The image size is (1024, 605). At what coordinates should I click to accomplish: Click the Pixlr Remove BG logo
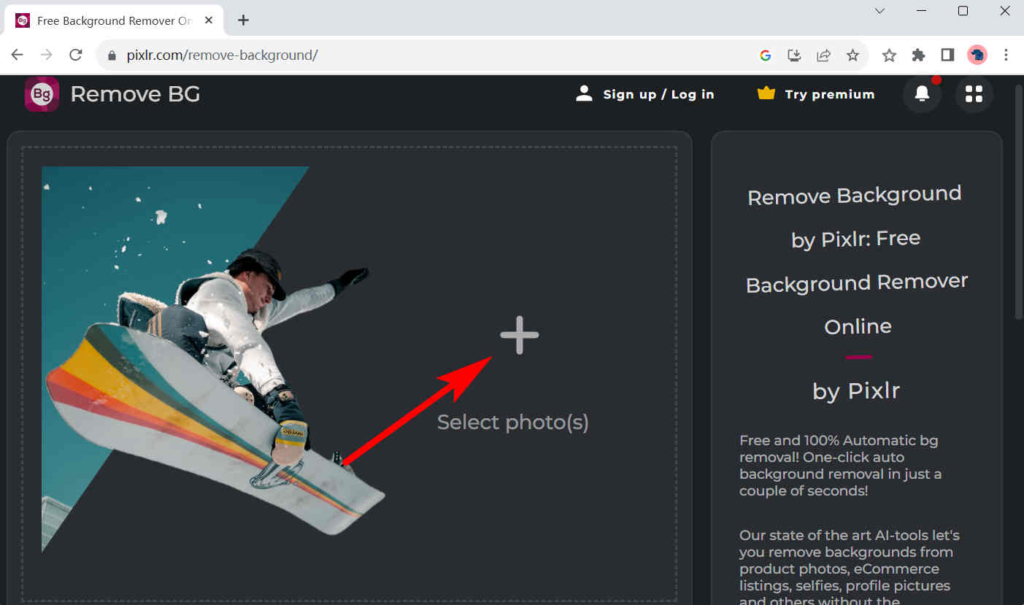[x=42, y=94]
